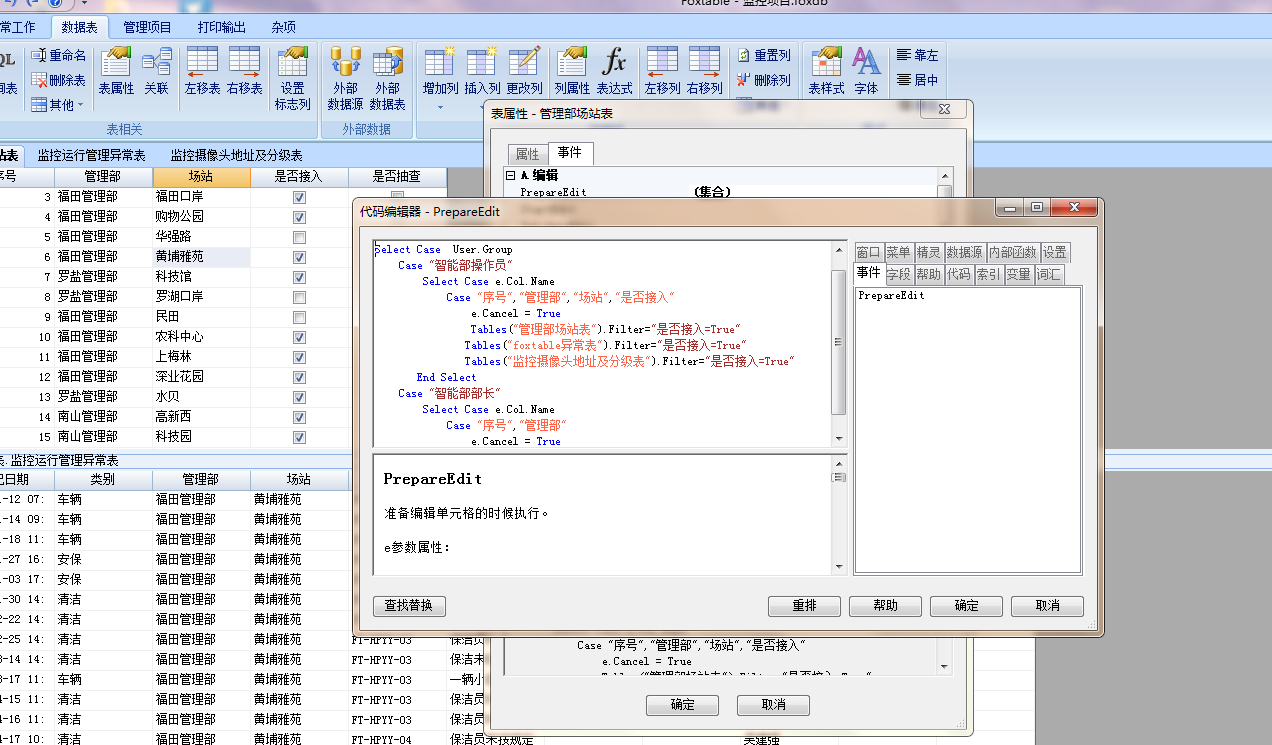Open the 监控摄像头地址及分级表 table tab
The image size is (1272, 745).
pos(236,155)
